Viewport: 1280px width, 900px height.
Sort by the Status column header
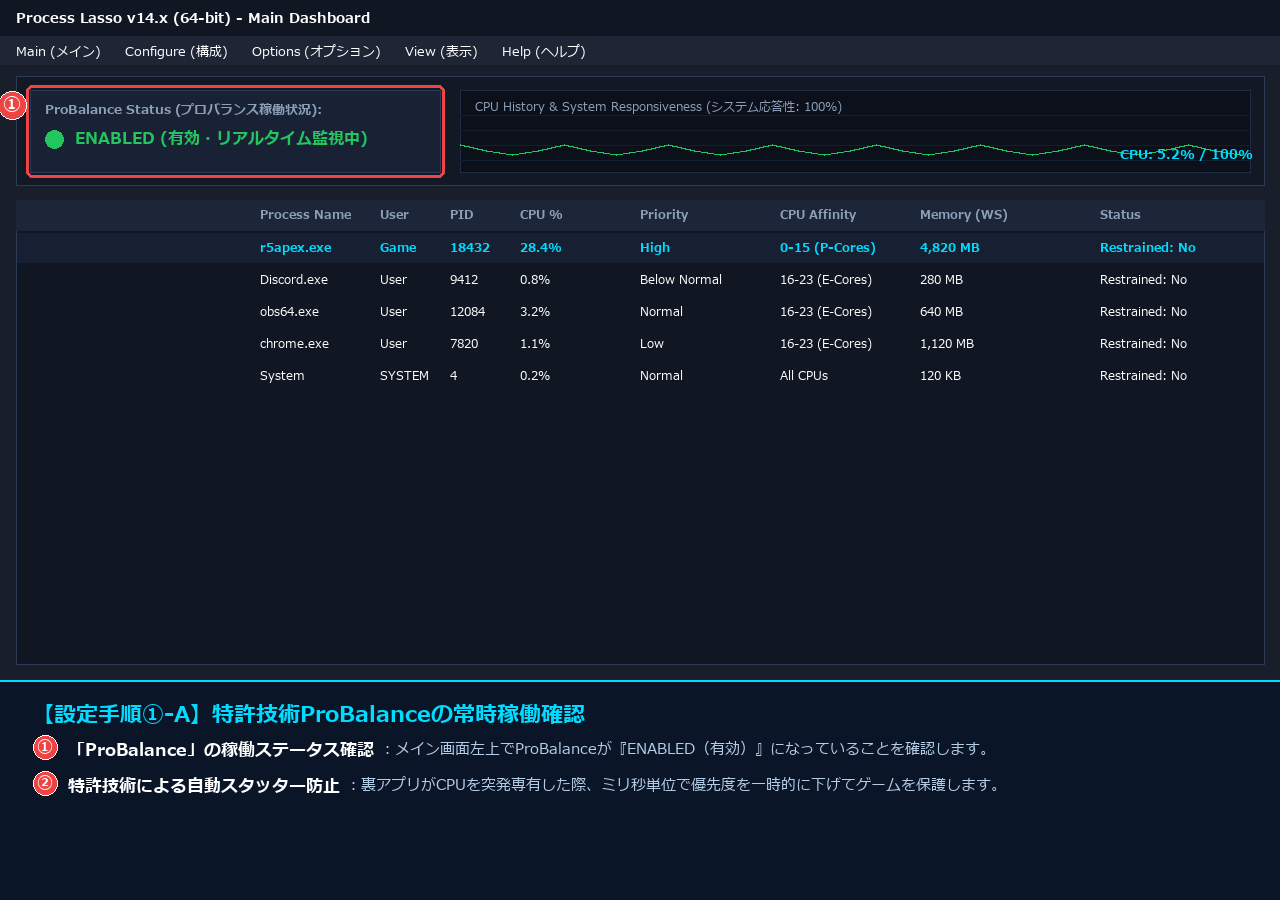[x=1120, y=215]
